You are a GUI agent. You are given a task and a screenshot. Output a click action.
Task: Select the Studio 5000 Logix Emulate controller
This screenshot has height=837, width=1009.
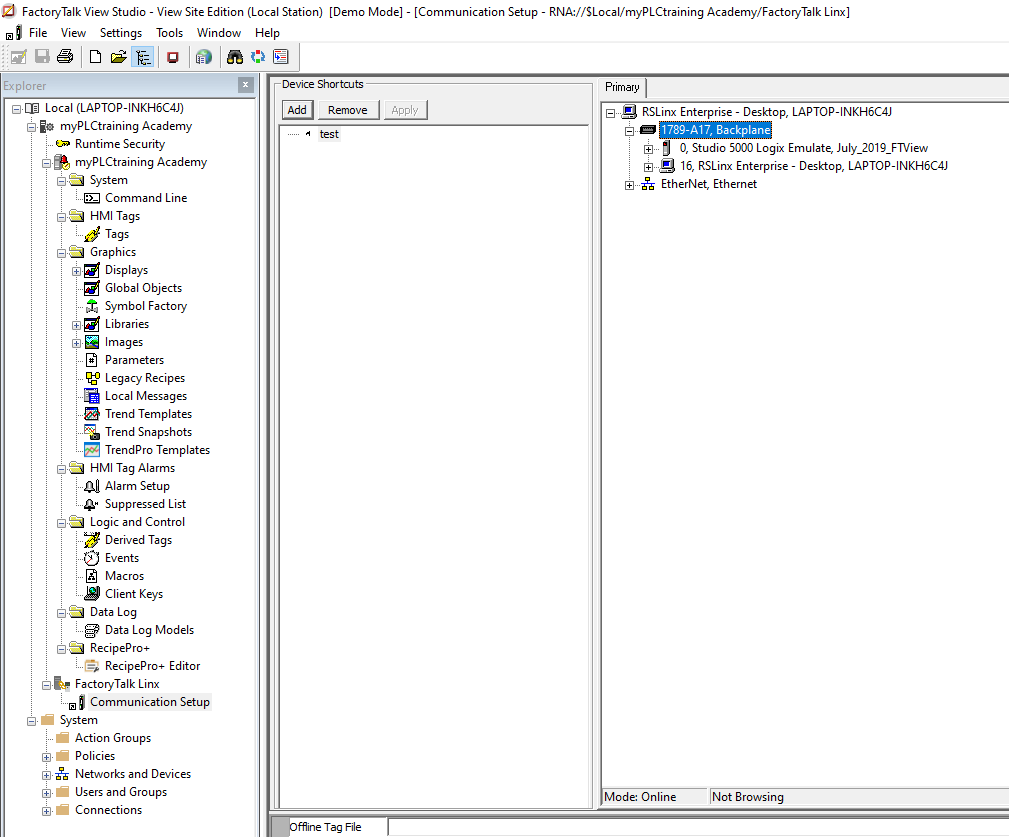[x=804, y=148]
